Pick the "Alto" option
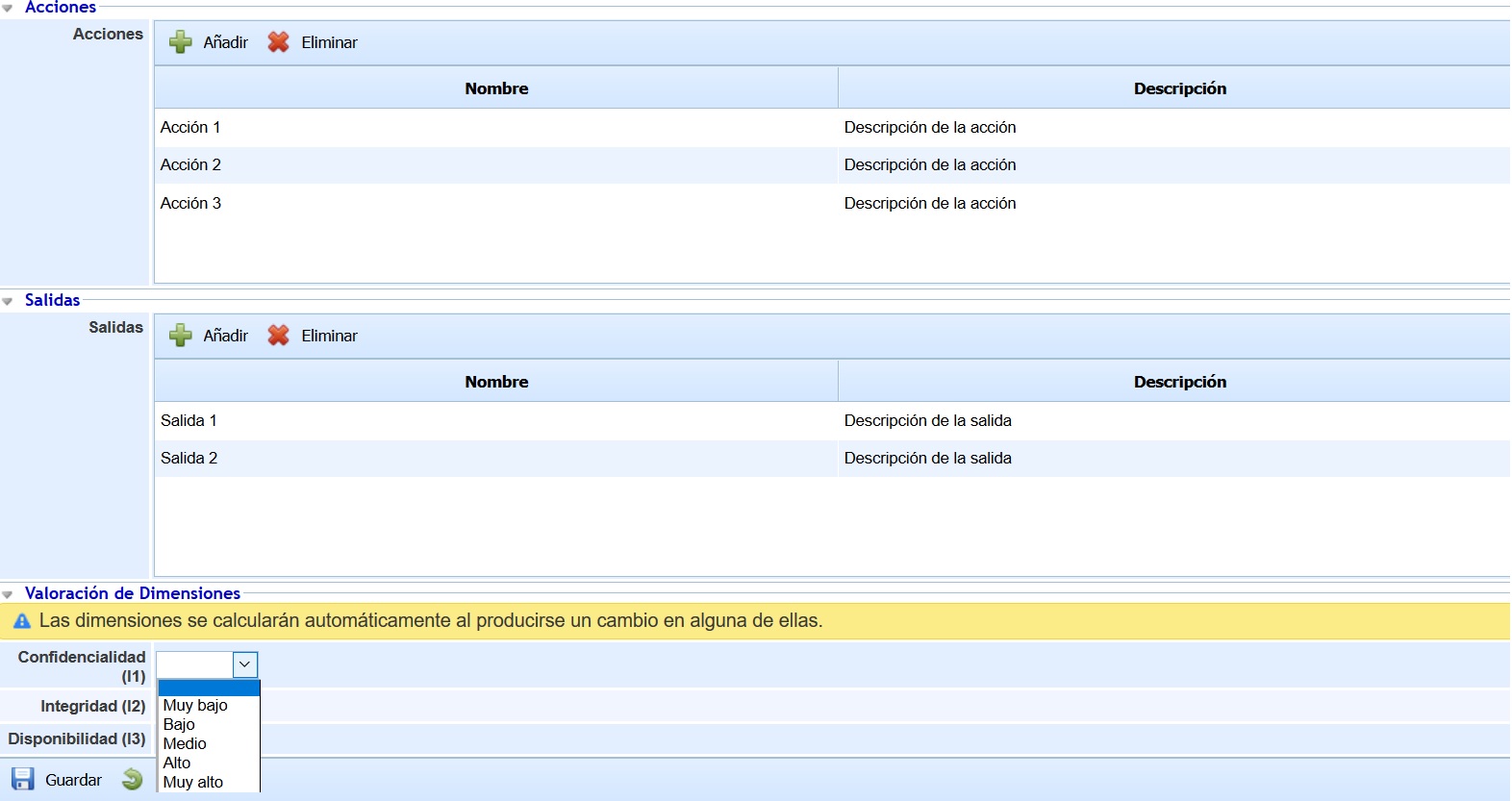Image resolution: width=1512 pixels, height=801 pixels. (177, 763)
